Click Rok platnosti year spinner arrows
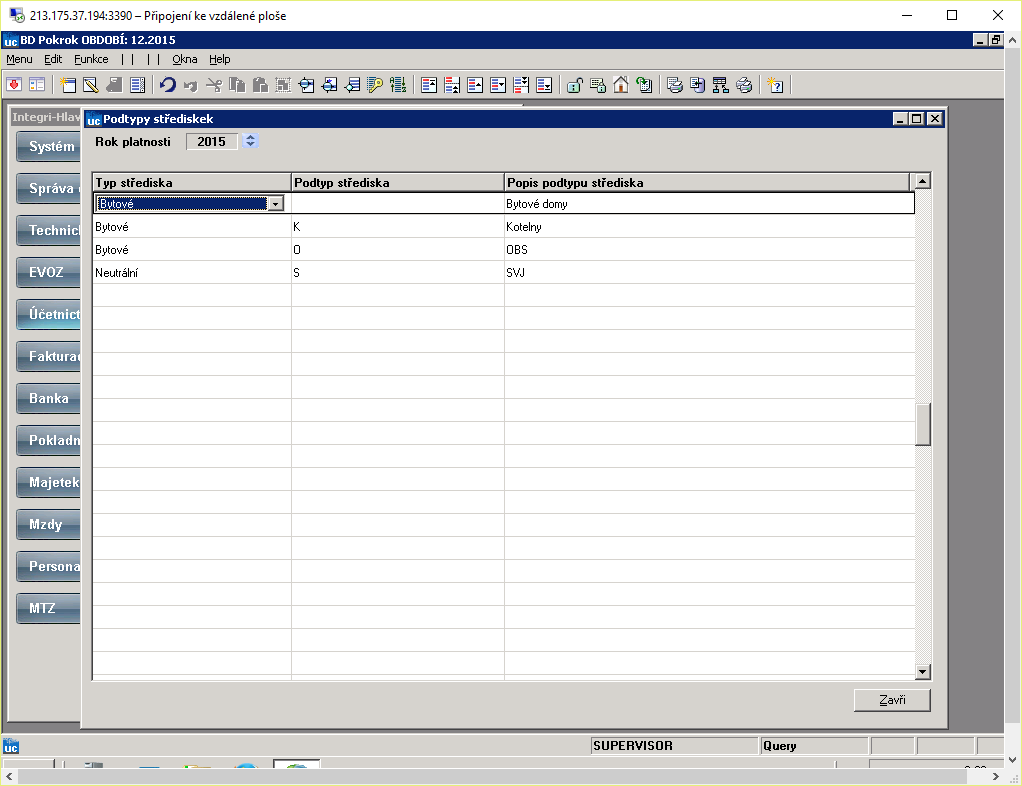The height and width of the screenshot is (786, 1022). (x=250, y=141)
